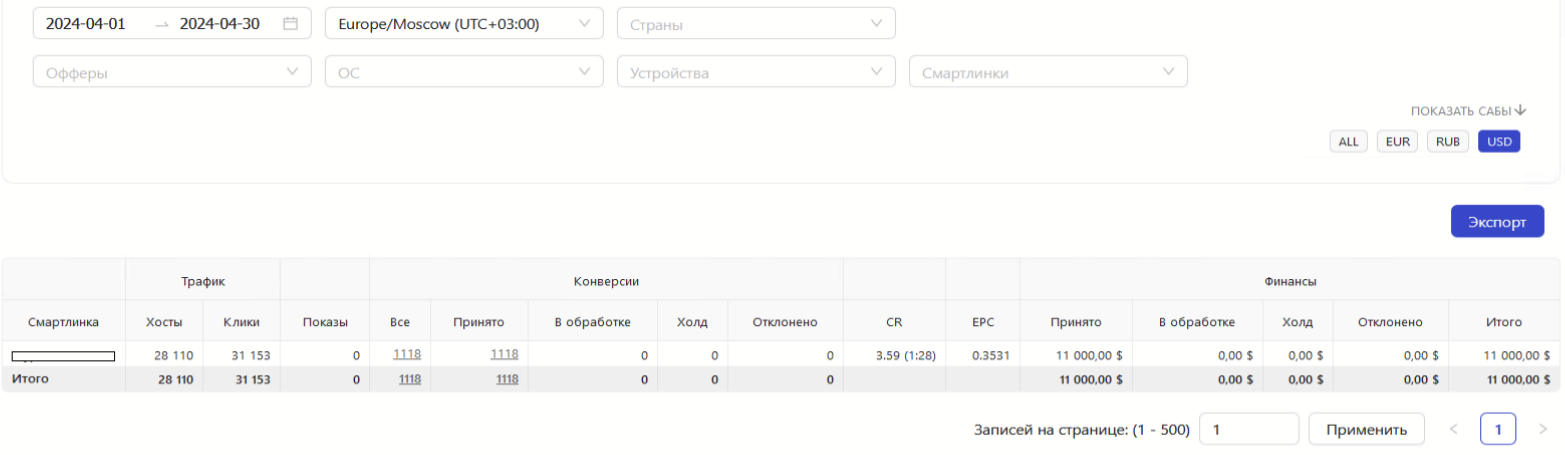Screen dimensions: 1565x455
Task: Click the previous page arrow
Action: [1453, 430]
